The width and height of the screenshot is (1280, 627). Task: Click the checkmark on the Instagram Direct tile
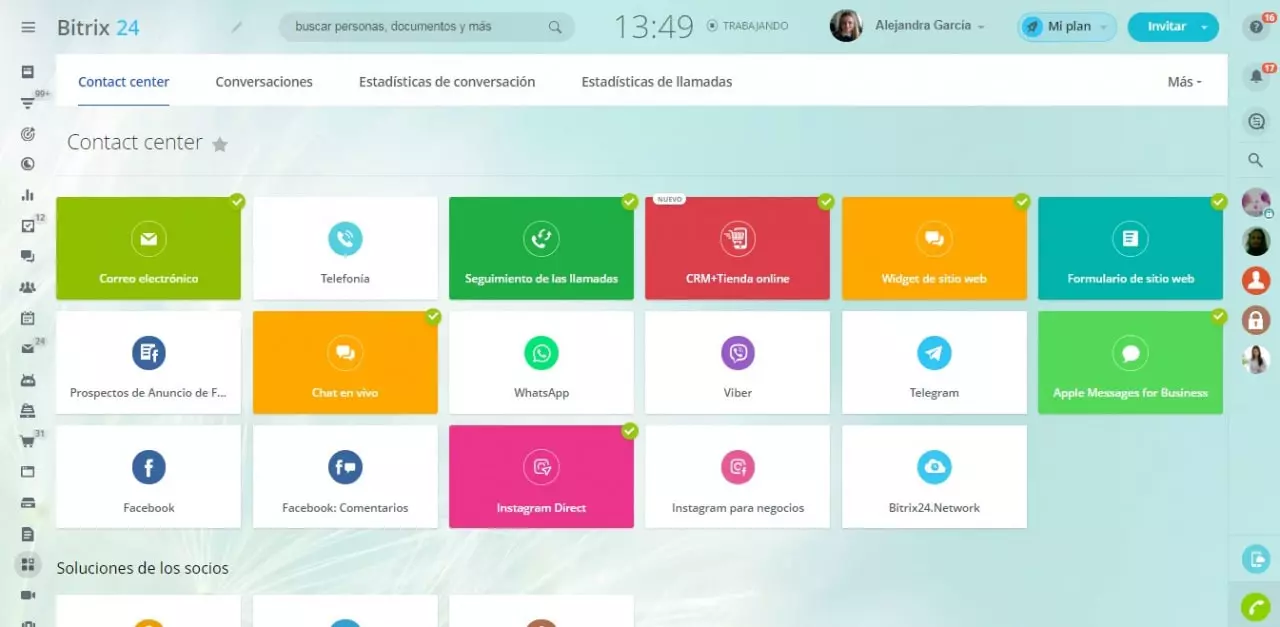629,430
